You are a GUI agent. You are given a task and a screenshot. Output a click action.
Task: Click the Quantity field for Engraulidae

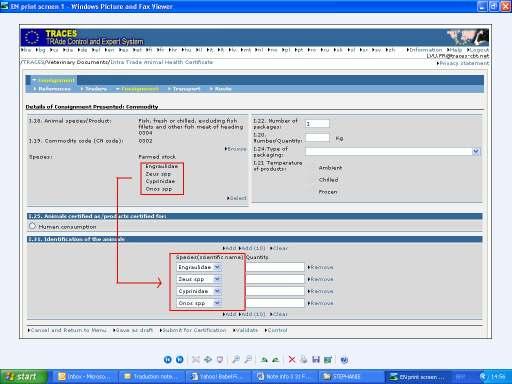tap(275, 267)
